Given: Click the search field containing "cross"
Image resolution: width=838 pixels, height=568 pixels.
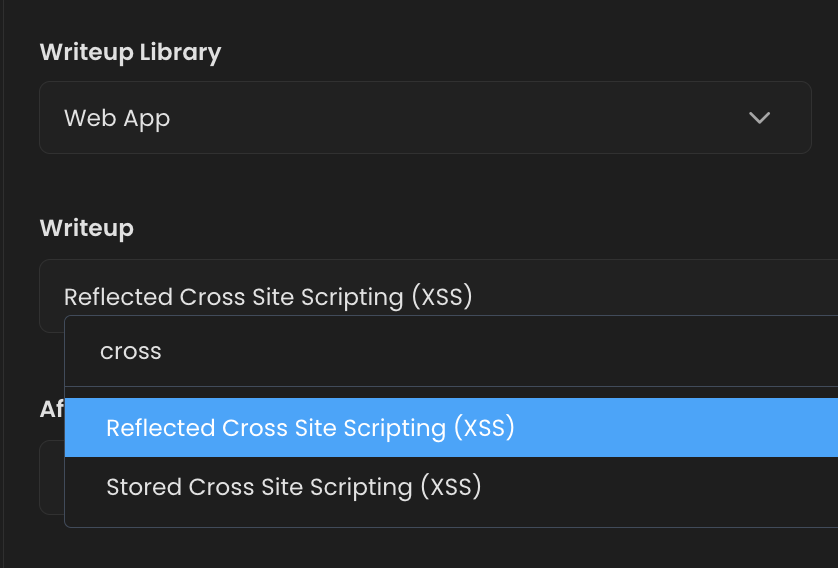Looking at the screenshot, I should coord(450,352).
